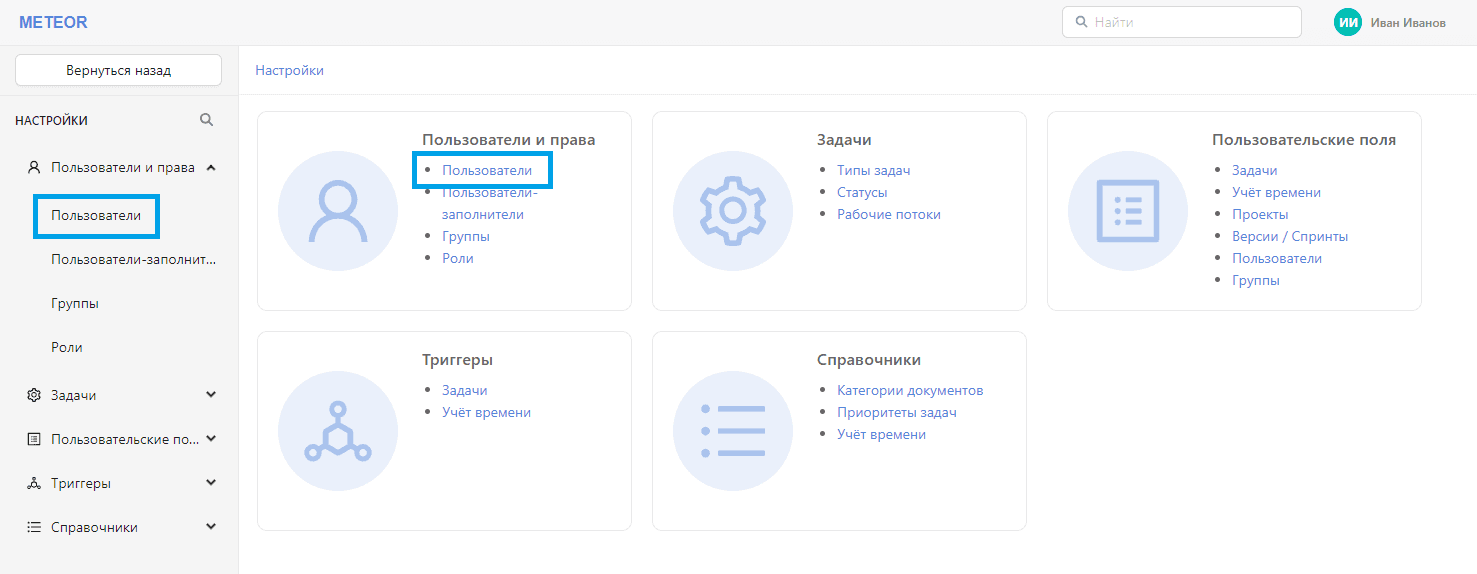Open the ИИ user avatar menu

click(1348, 22)
